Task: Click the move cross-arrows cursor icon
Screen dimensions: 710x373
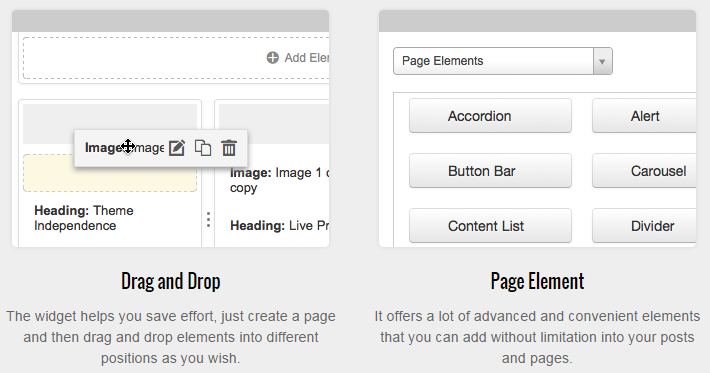Action: [128, 147]
